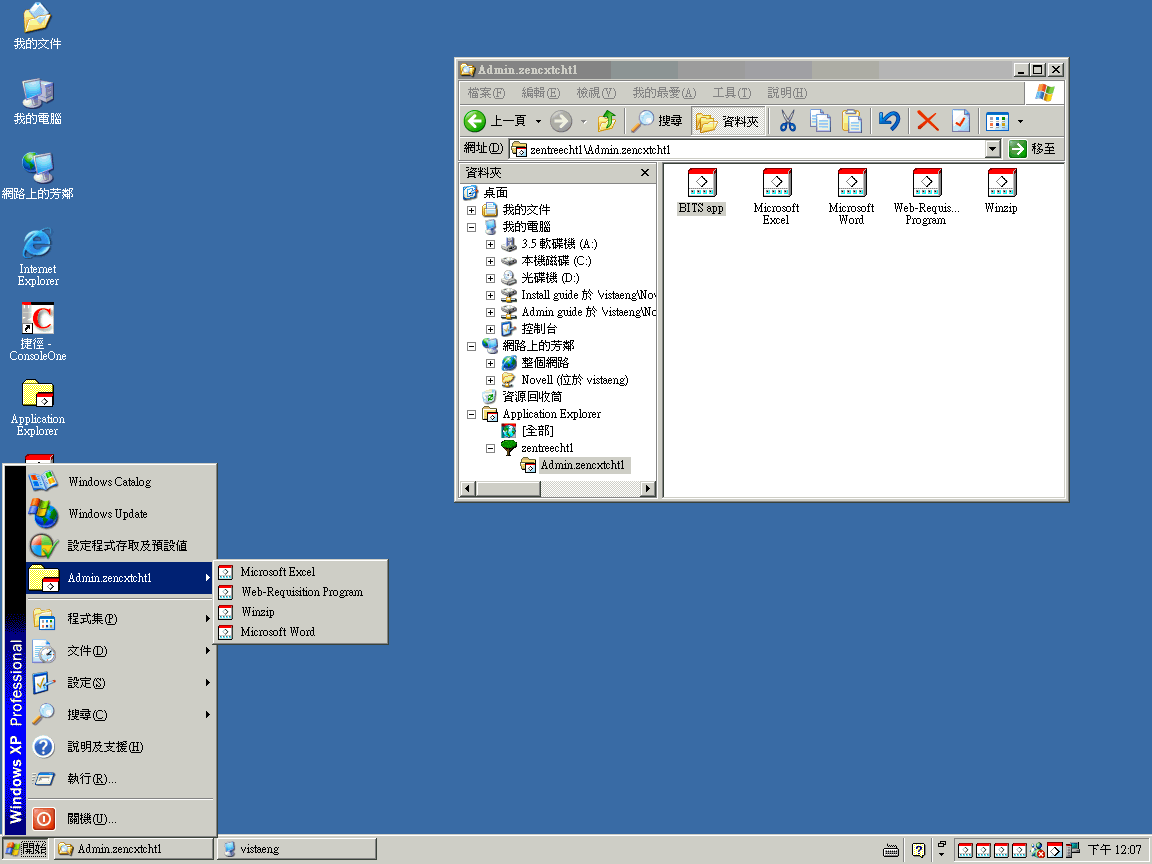Click the 搜尋 search toolbar button
1152x864 pixels.
pos(657,121)
